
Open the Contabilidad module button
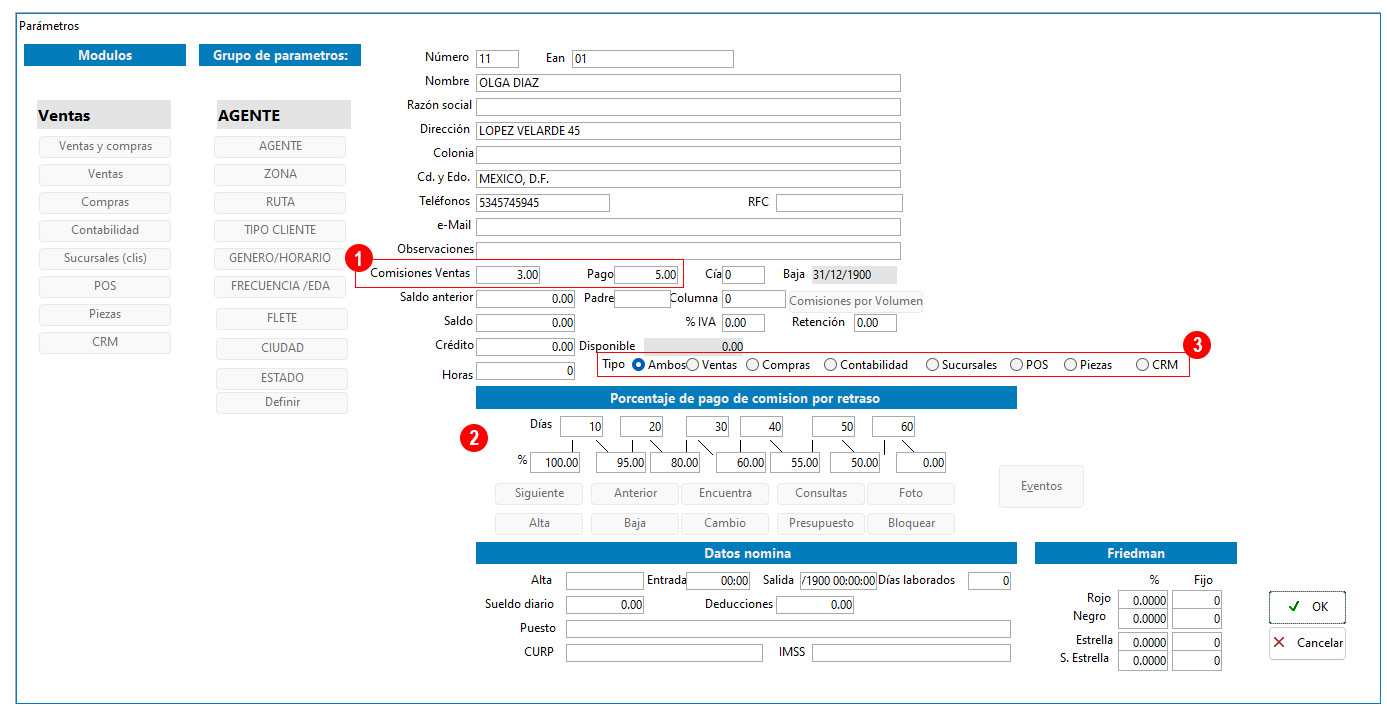(x=105, y=230)
